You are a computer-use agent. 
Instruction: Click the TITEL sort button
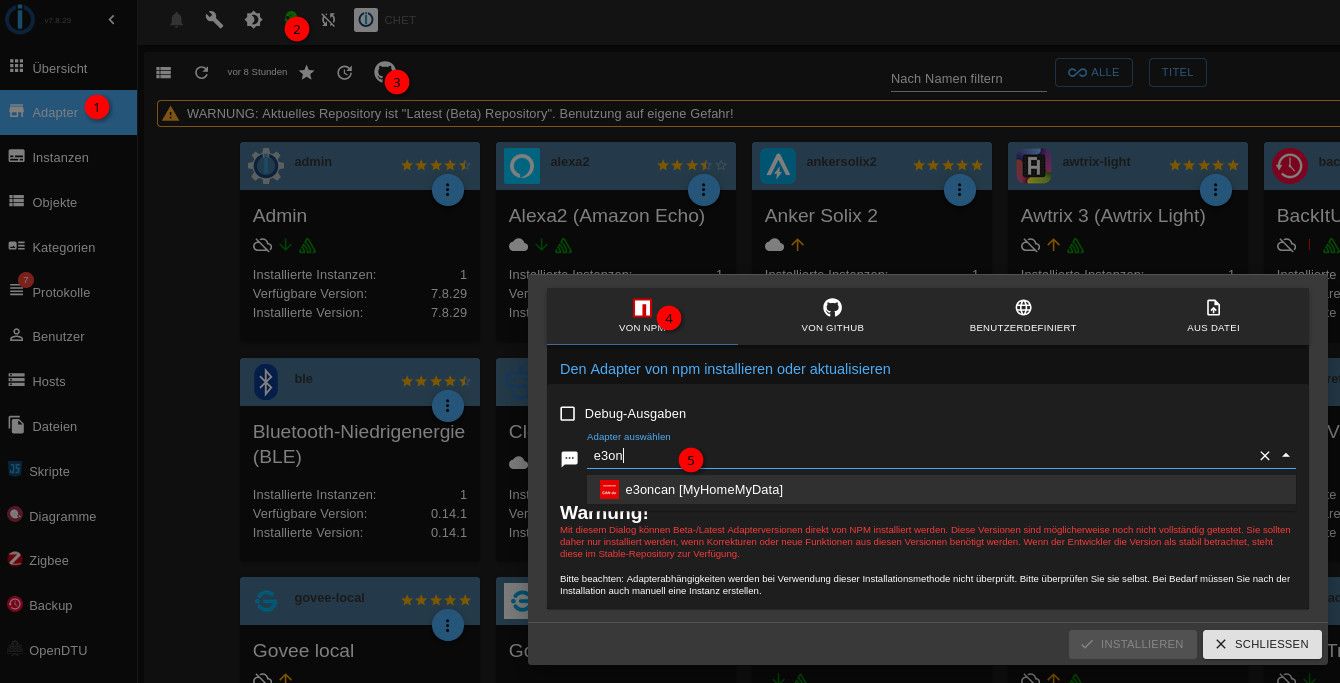point(1178,72)
